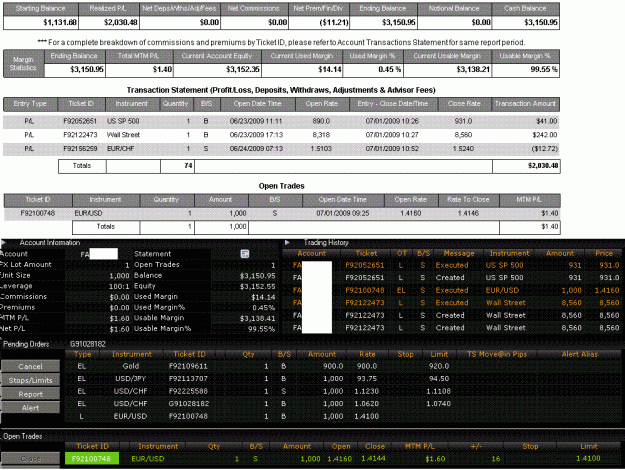Select F92052651 Created row in Trading History
625x470 pixels.
pyautogui.click(x=452, y=277)
